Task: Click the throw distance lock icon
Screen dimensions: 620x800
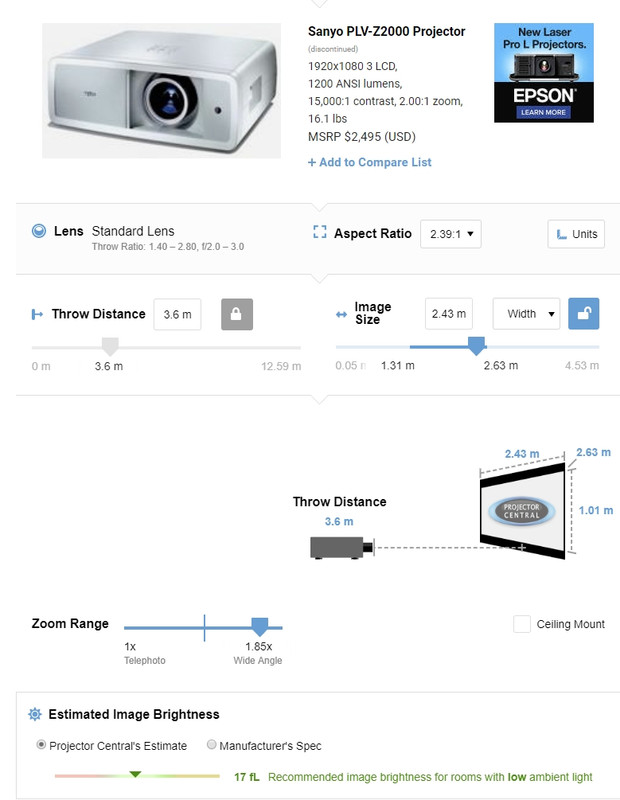Action: click(237, 314)
